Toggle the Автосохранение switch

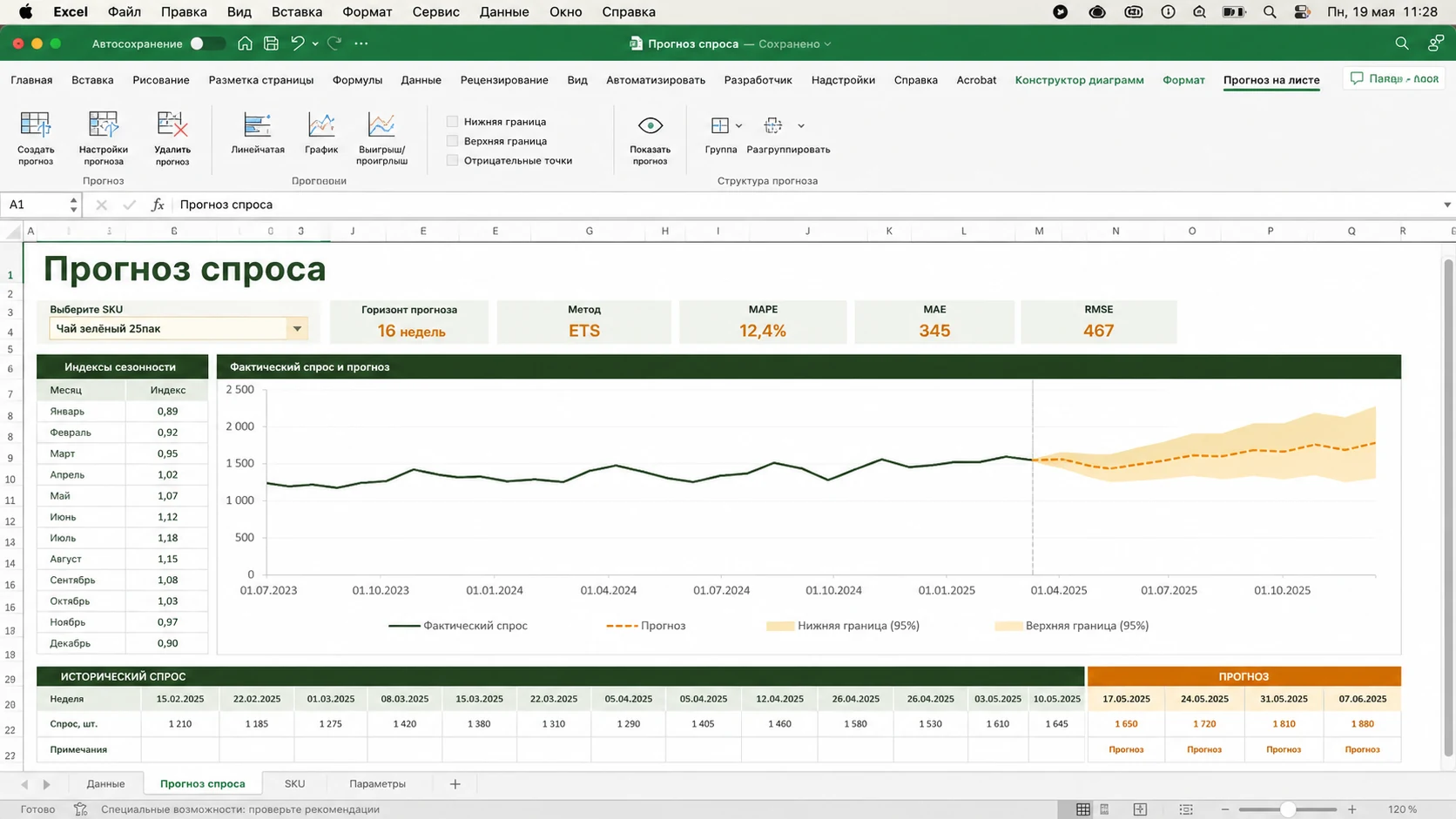pyautogui.click(x=207, y=44)
